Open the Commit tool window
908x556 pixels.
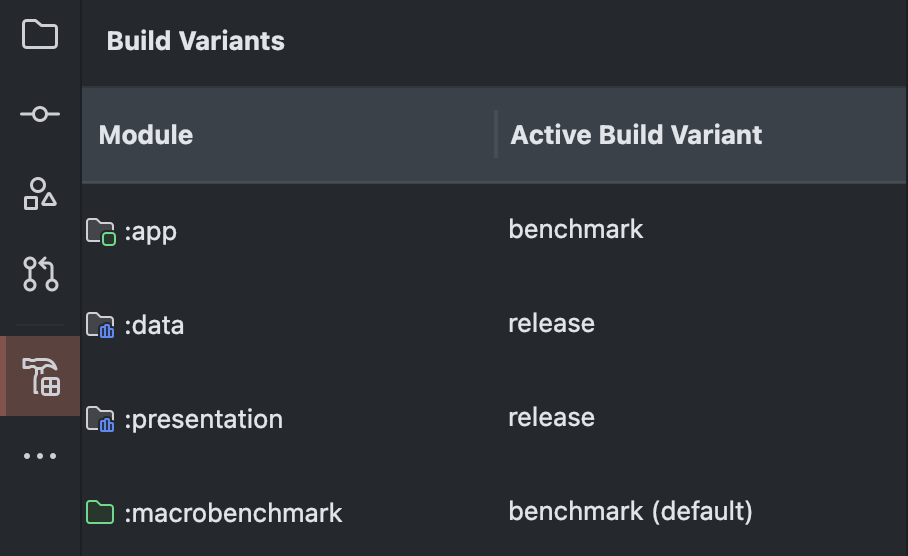(x=40, y=114)
